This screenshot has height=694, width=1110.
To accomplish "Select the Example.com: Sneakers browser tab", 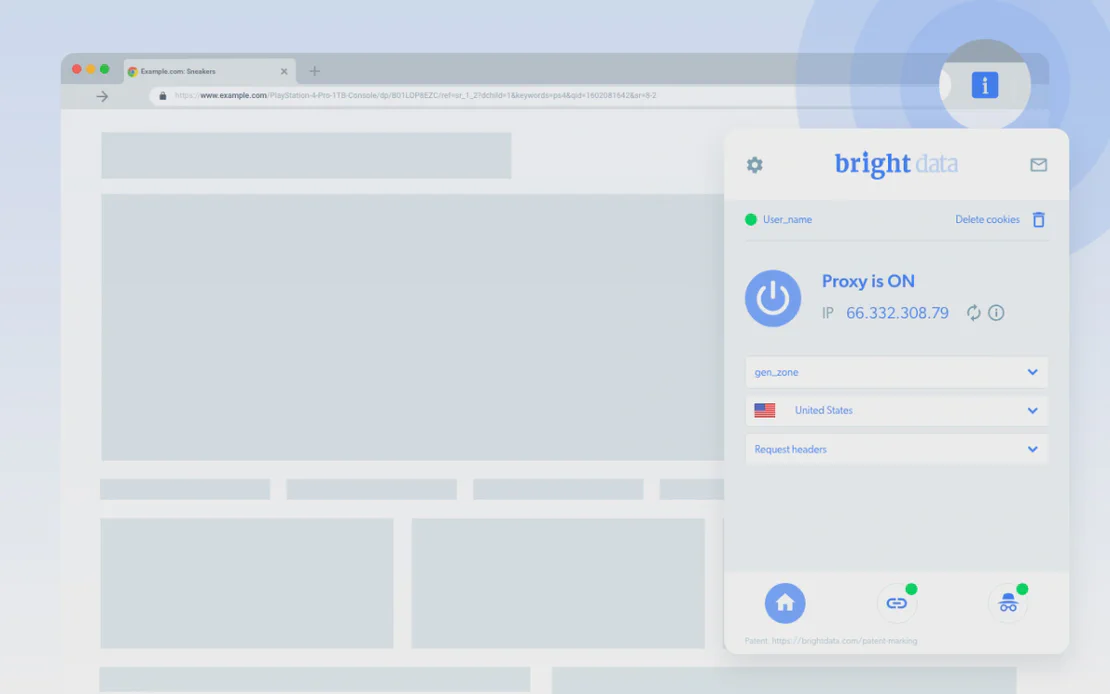I will pyautogui.click(x=210, y=72).
